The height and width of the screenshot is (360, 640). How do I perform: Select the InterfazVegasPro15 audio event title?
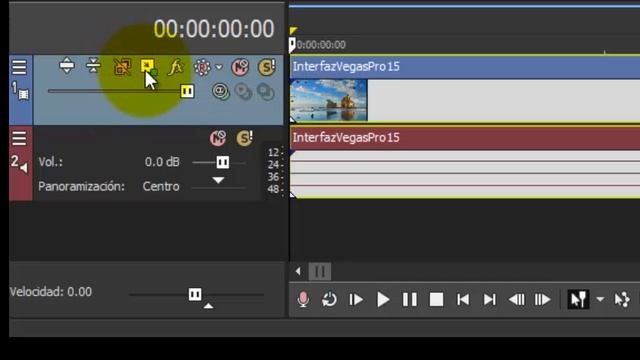pos(346,138)
